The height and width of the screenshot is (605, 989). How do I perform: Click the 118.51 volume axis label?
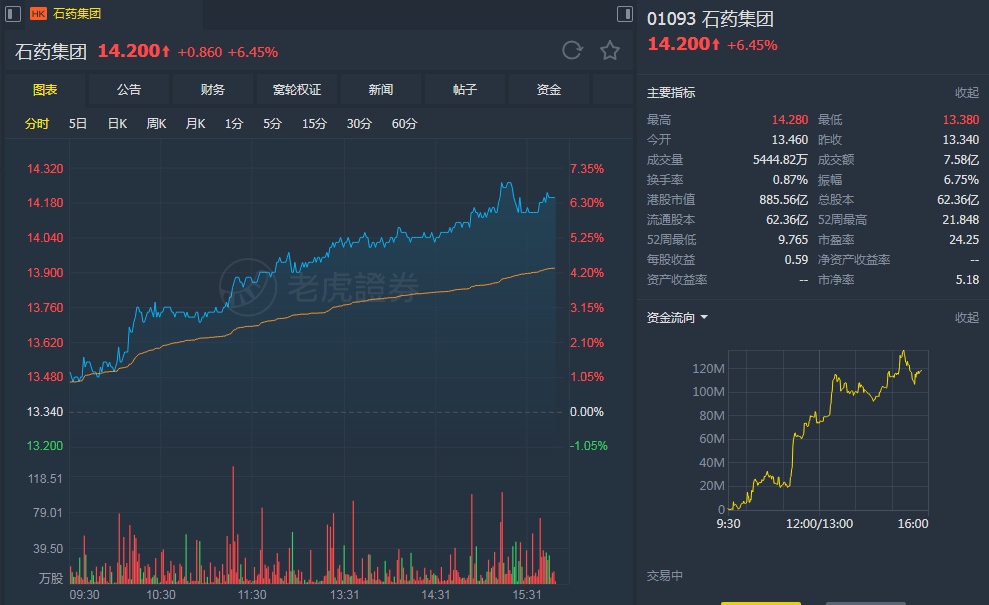(x=45, y=479)
